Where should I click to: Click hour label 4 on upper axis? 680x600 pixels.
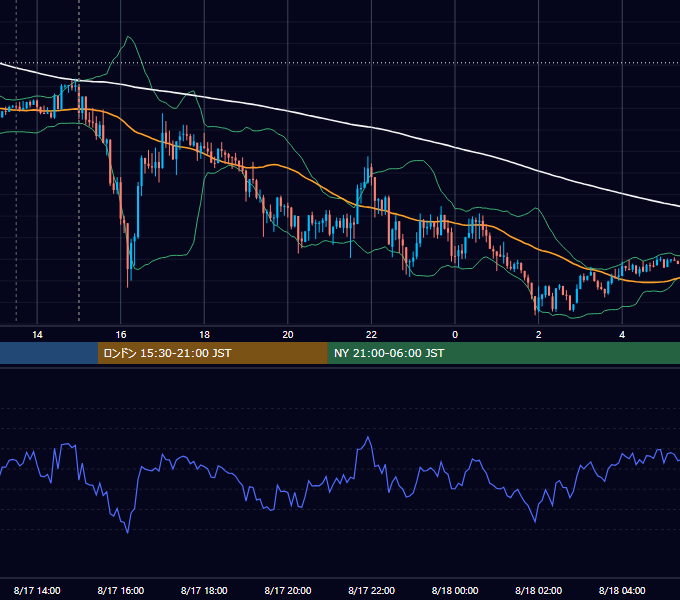[x=622, y=335]
